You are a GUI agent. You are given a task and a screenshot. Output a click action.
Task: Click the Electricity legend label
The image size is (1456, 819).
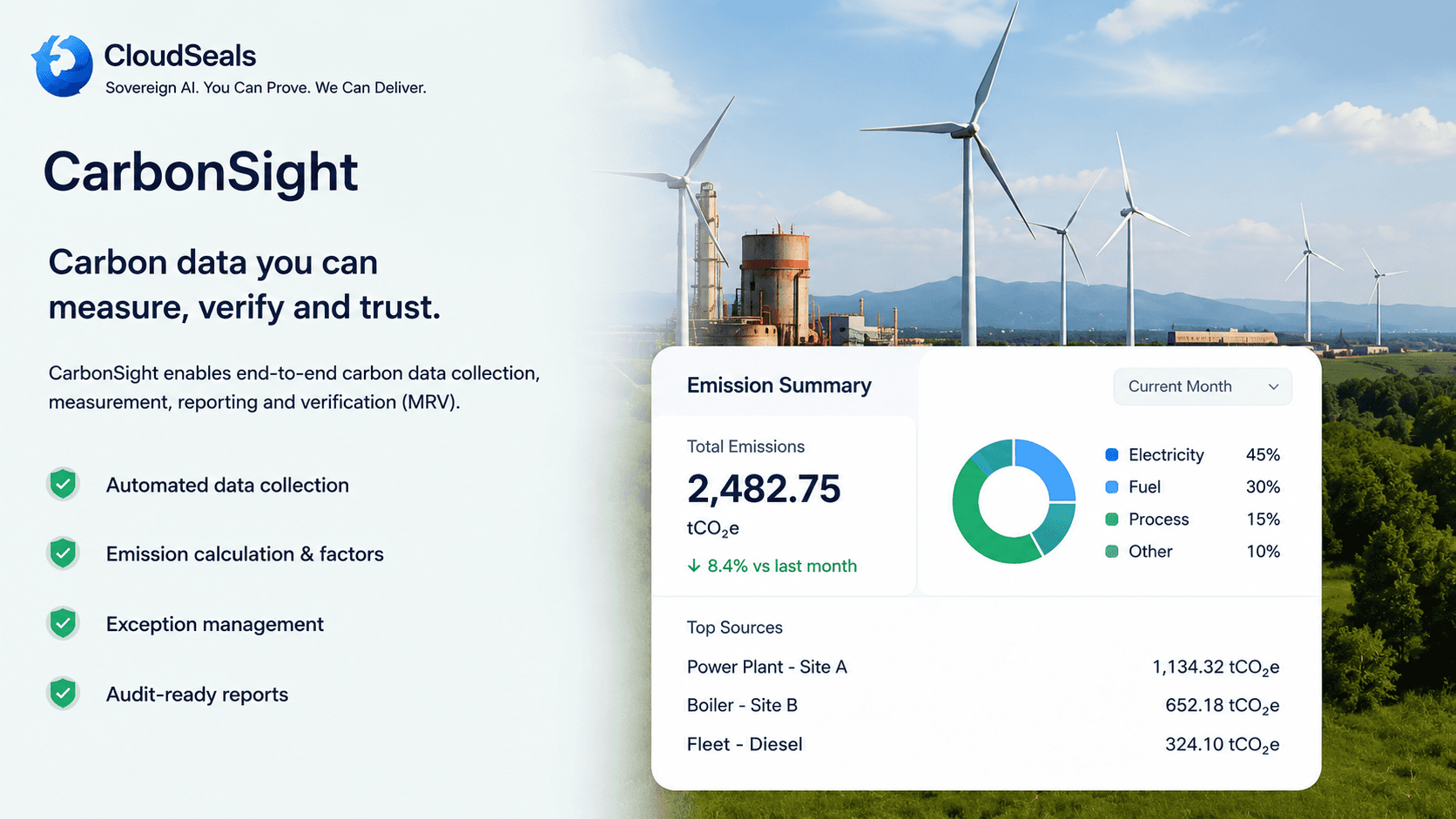tap(1166, 454)
